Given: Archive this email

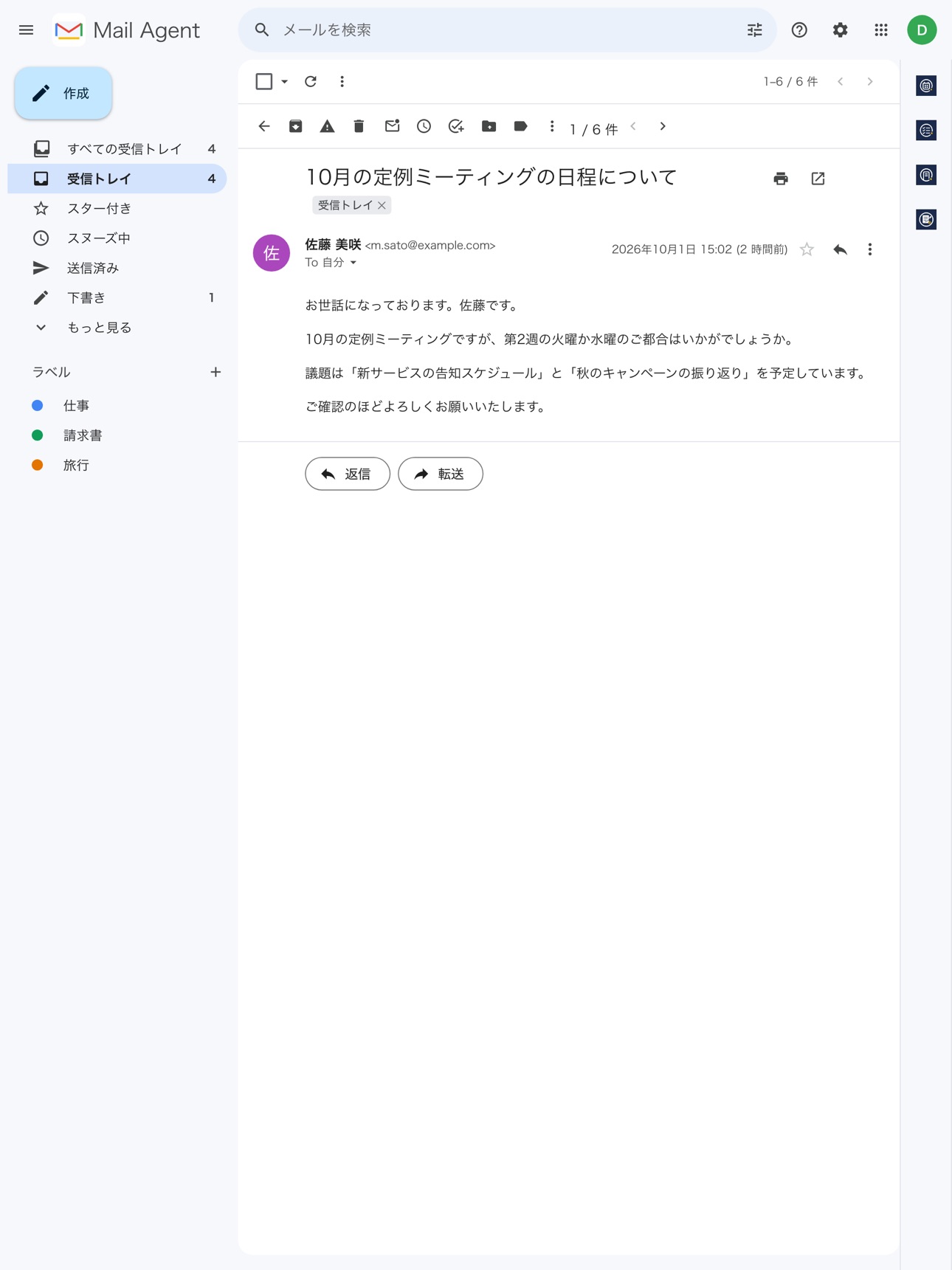Looking at the screenshot, I should 296,127.
